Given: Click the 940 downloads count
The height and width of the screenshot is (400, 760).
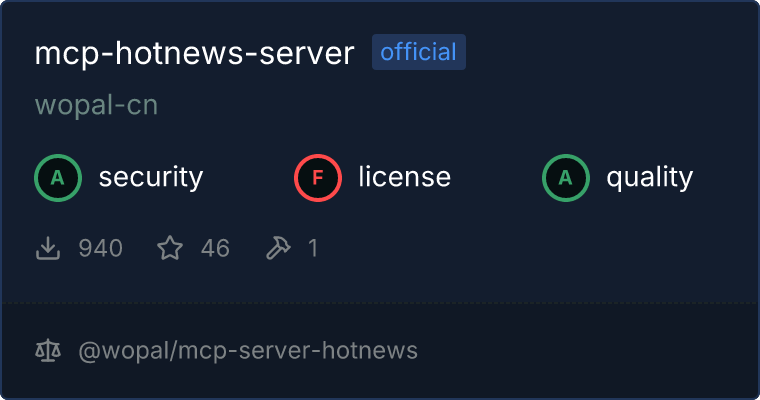Looking at the screenshot, I should [x=100, y=248].
